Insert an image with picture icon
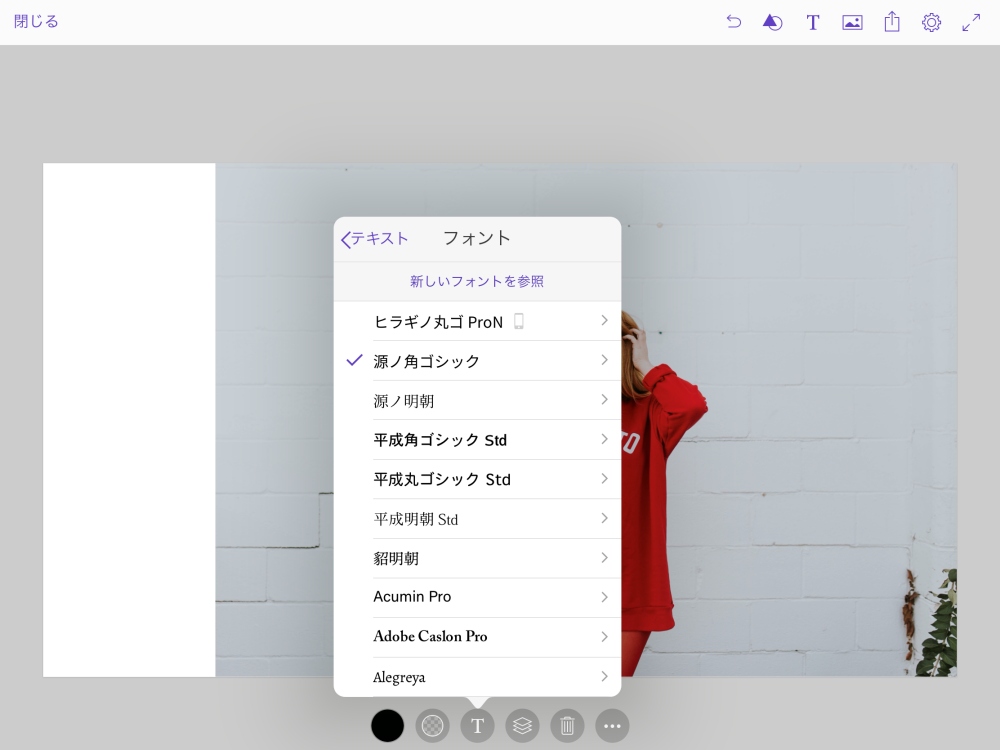The image size is (1000, 750). point(852,22)
